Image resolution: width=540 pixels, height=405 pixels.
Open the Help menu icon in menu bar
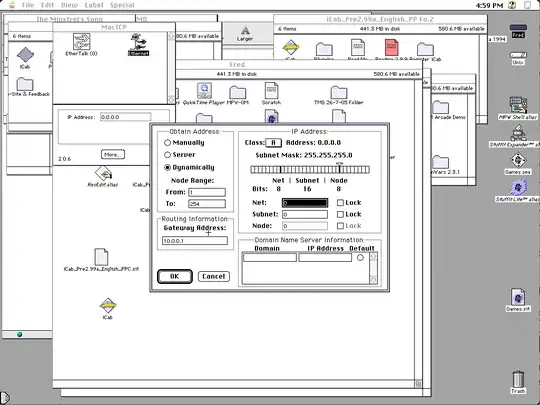click(x=512, y=5)
